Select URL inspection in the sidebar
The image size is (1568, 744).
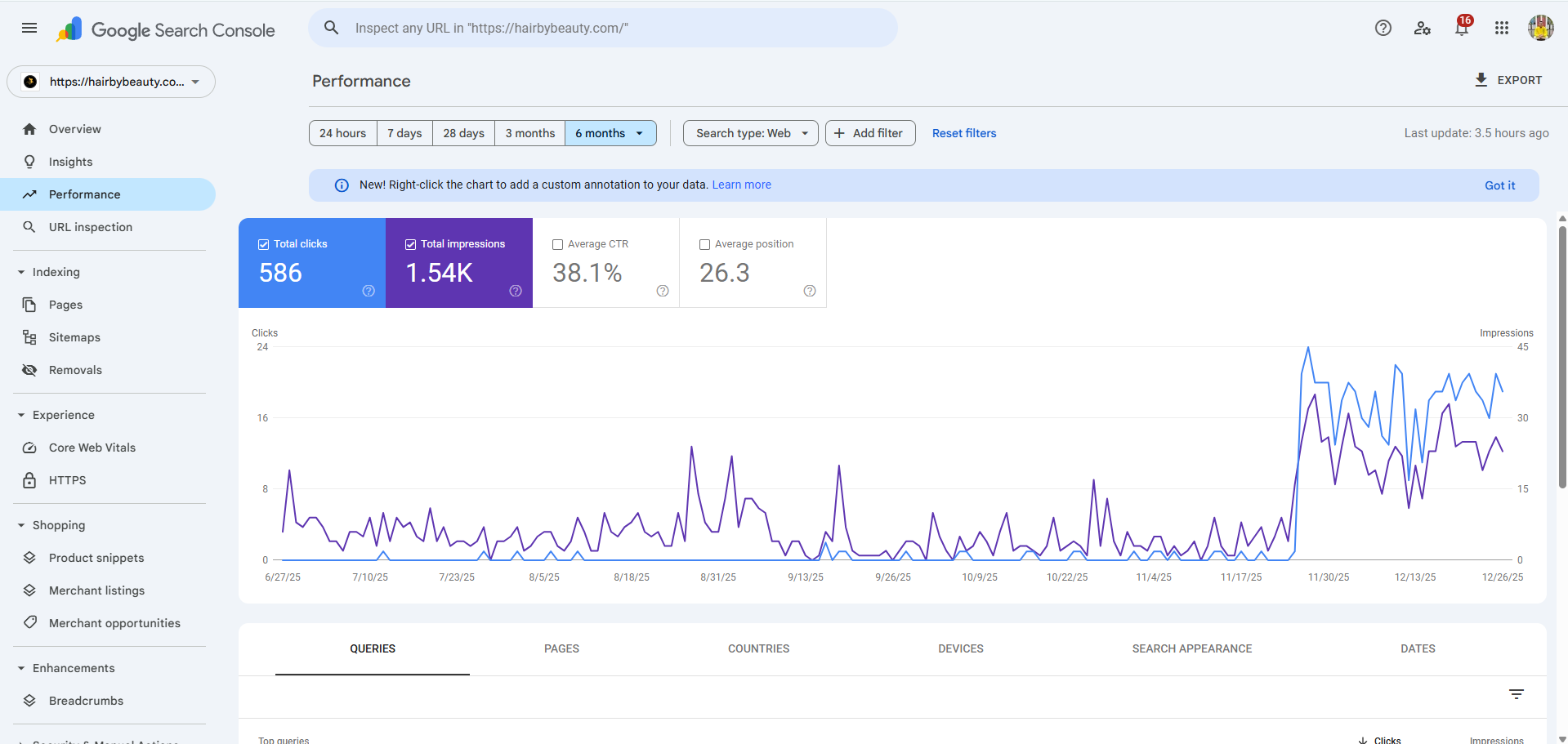click(90, 226)
